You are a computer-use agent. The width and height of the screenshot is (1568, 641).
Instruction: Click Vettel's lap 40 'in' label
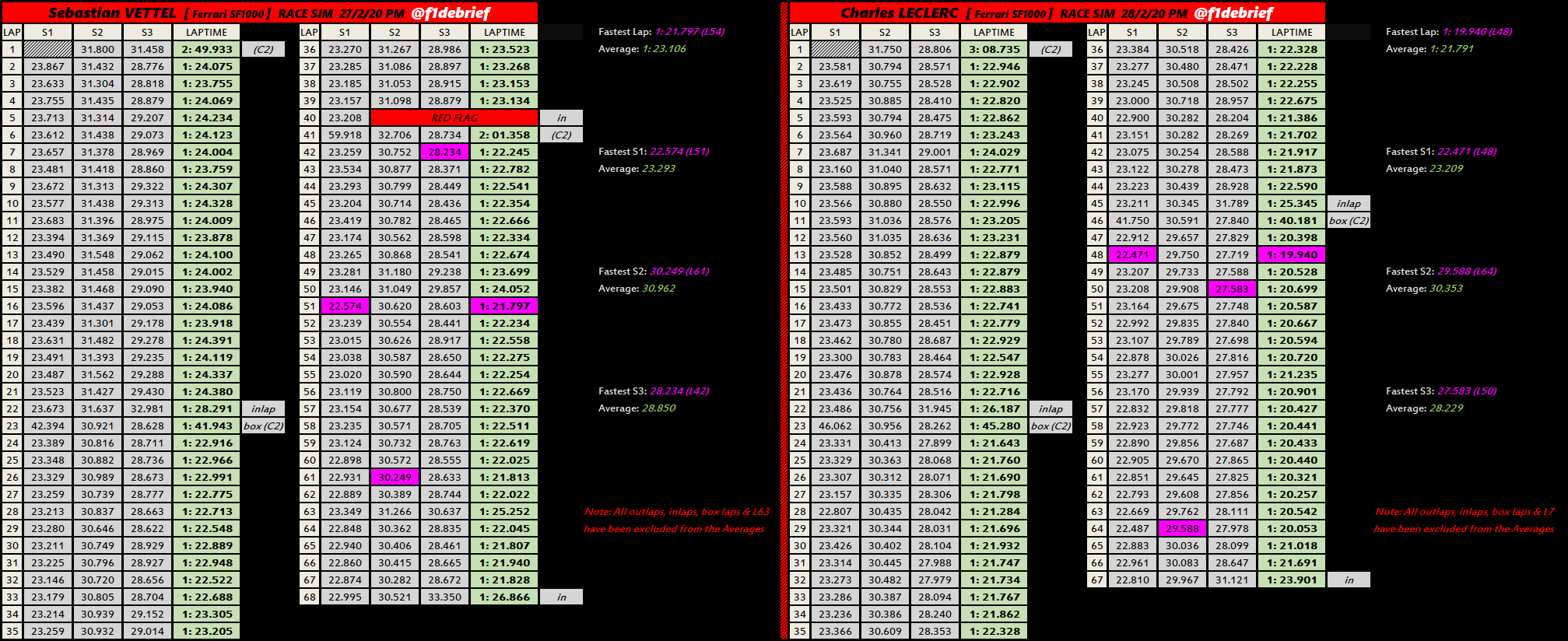tap(561, 117)
